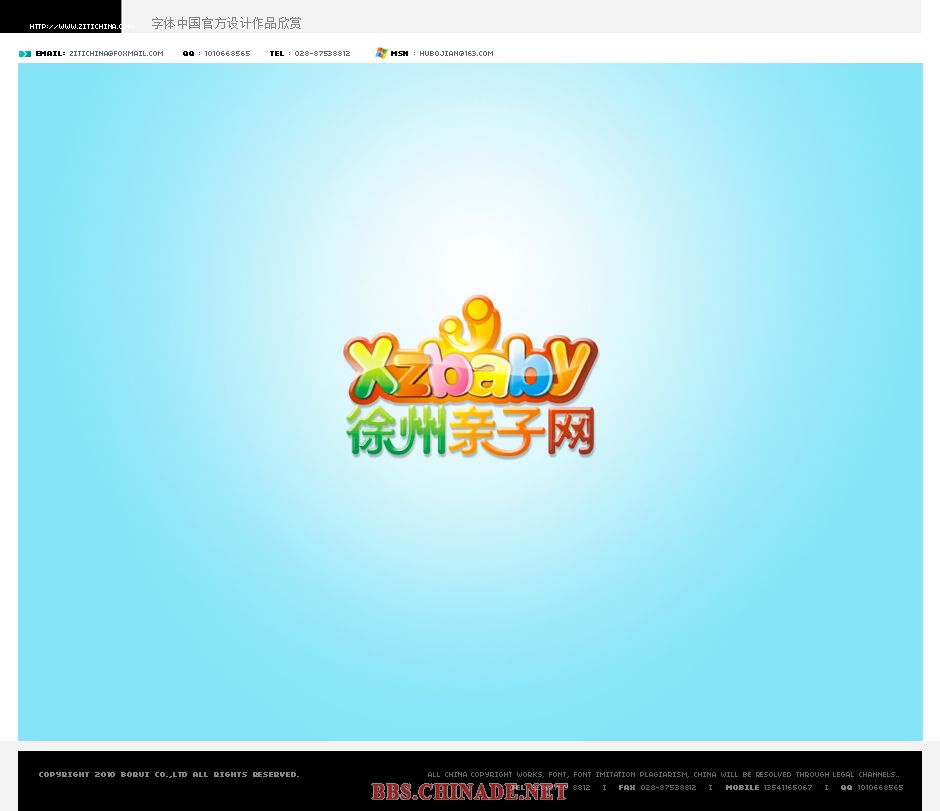The height and width of the screenshot is (811, 940).
Task: Click the FAX number in the footer
Action: pos(668,788)
